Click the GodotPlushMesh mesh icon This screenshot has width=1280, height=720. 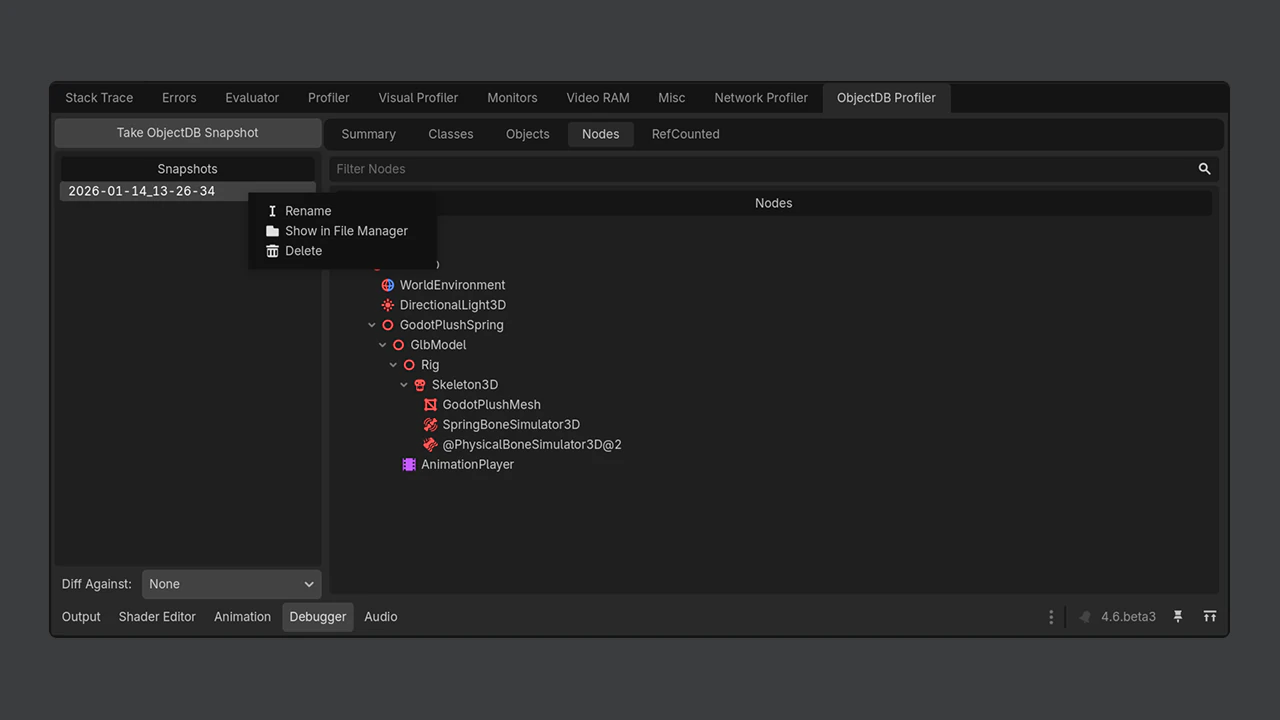pos(430,405)
